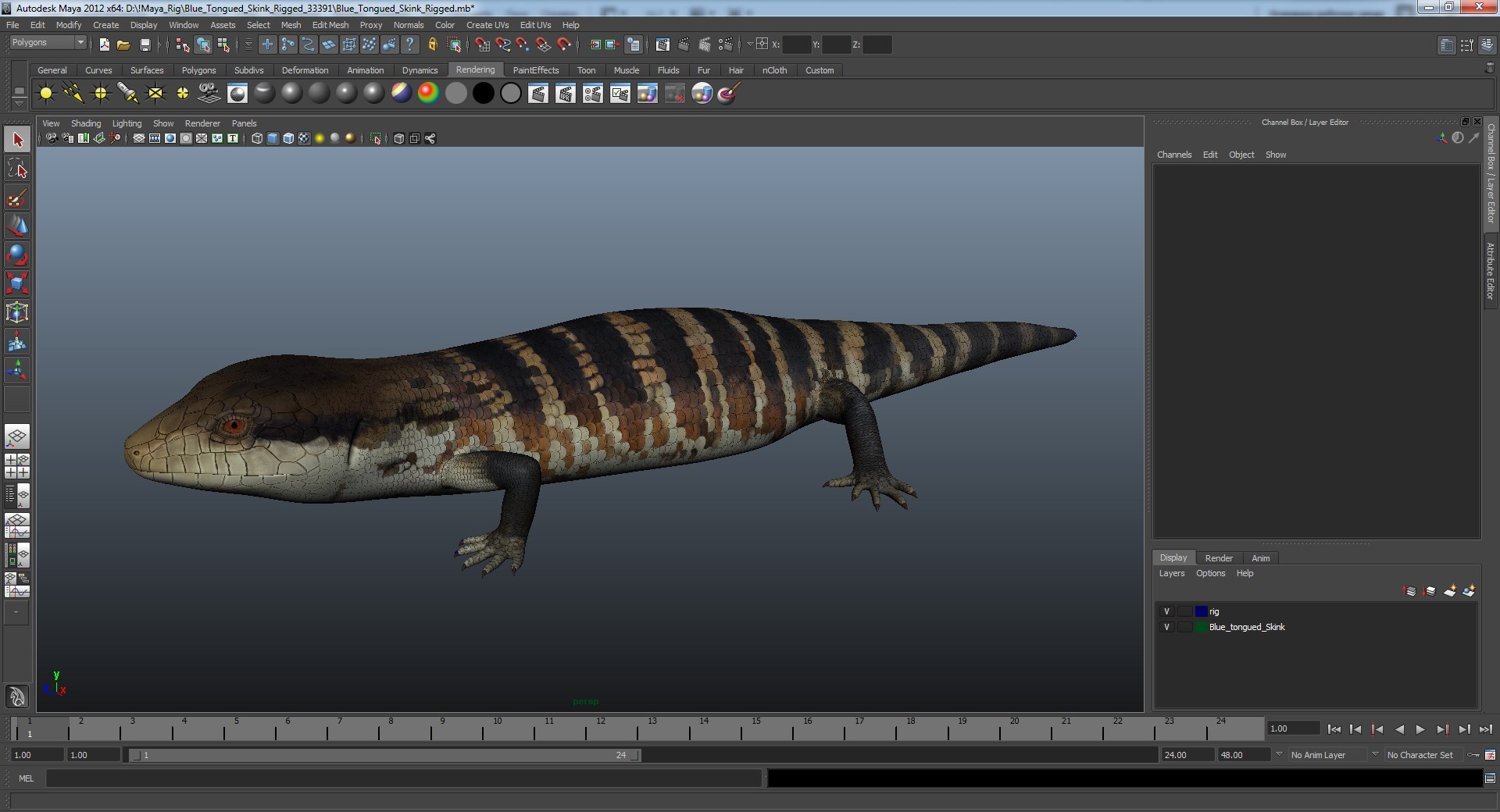
Task: Go to start of playback range
Action: [1334, 729]
